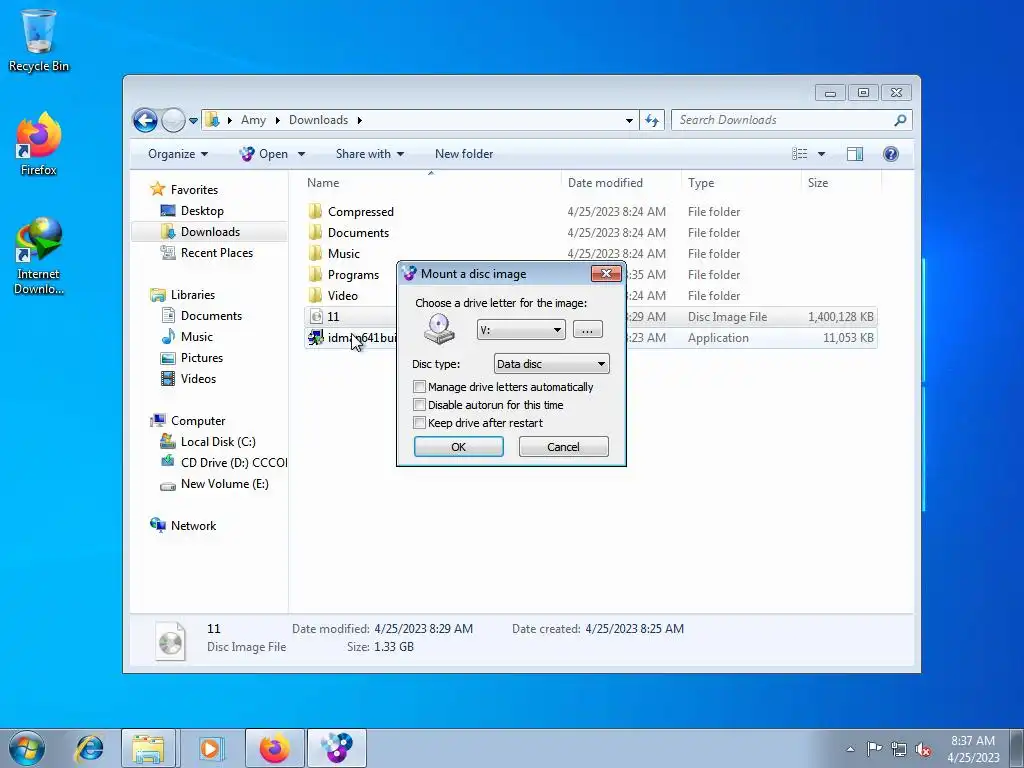Click the browse ... button
Image resolution: width=1024 pixels, height=768 pixels.
tap(588, 330)
